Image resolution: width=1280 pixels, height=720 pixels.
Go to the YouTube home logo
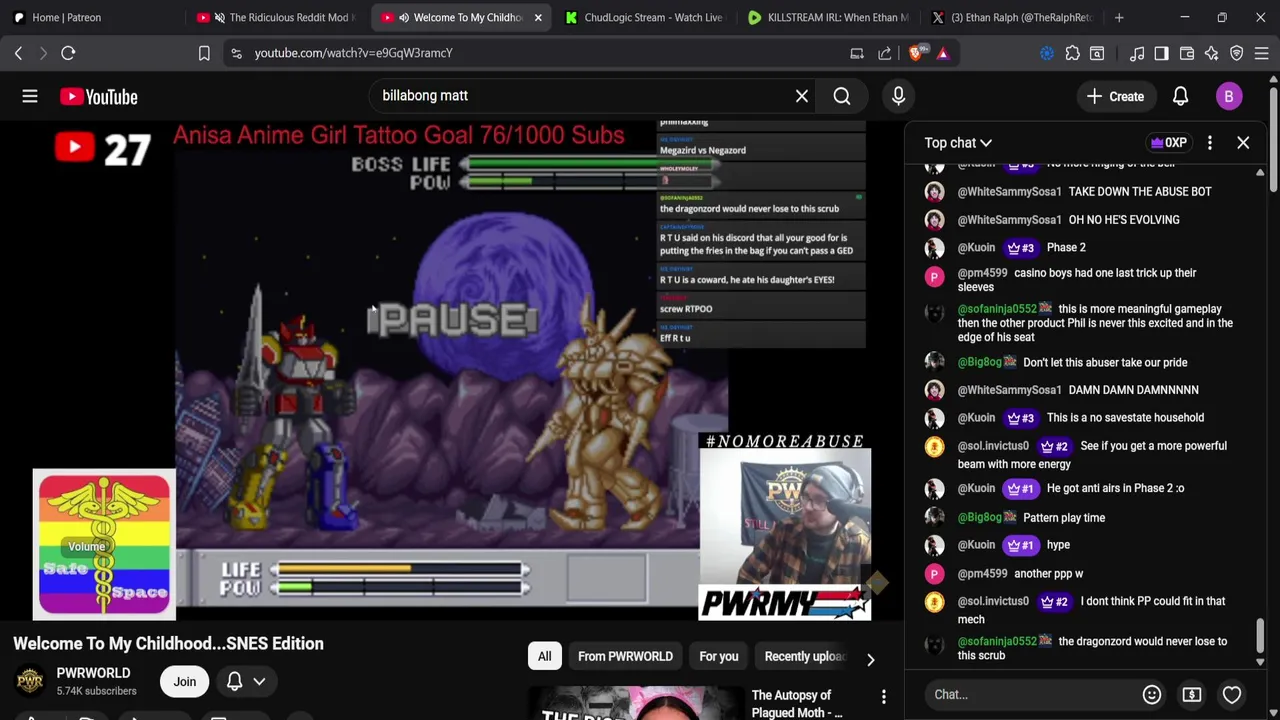[98, 96]
